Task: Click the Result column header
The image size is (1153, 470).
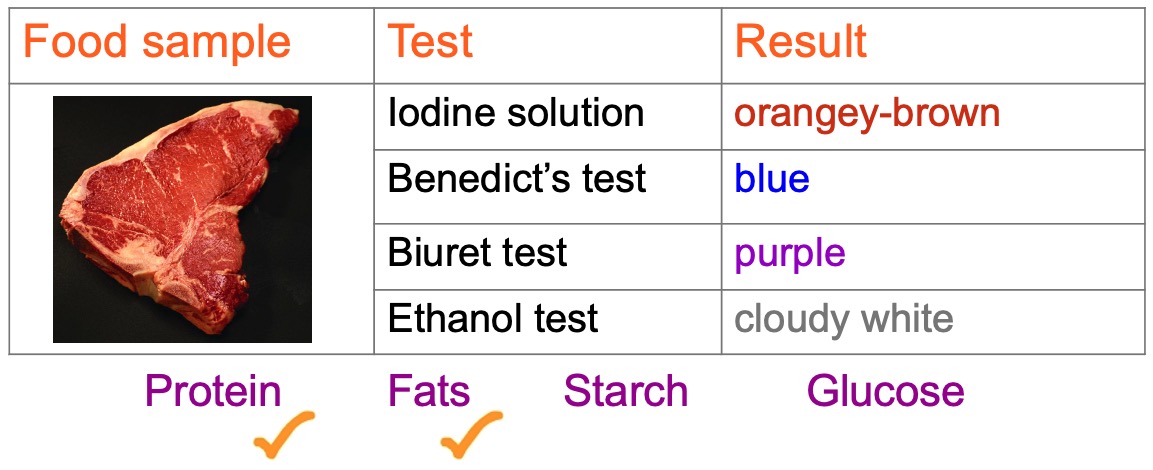Action: pos(801,42)
